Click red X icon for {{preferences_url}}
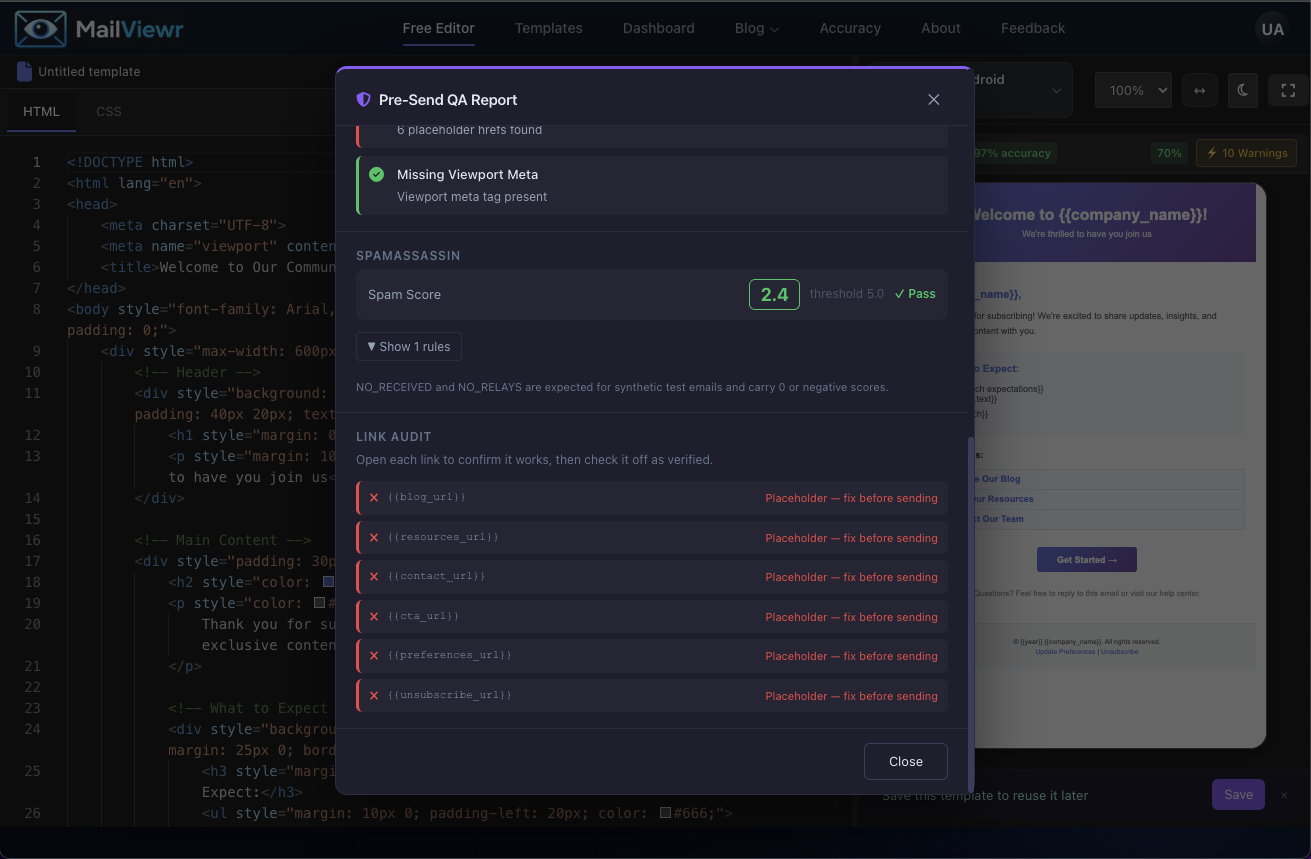This screenshot has height=859, width=1311. (374, 655)
